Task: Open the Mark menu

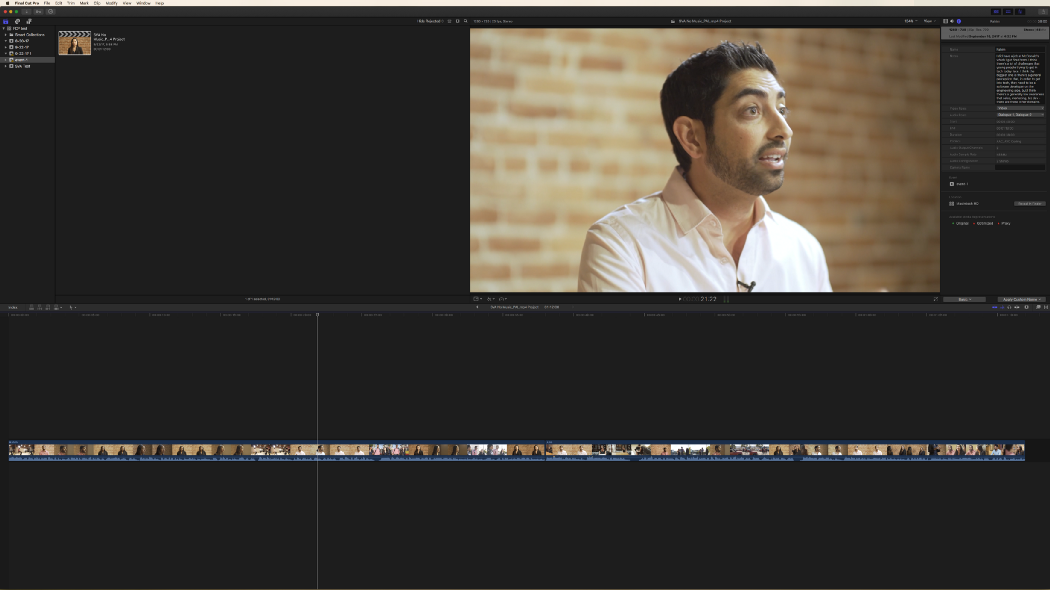Action: click(84, 3)
